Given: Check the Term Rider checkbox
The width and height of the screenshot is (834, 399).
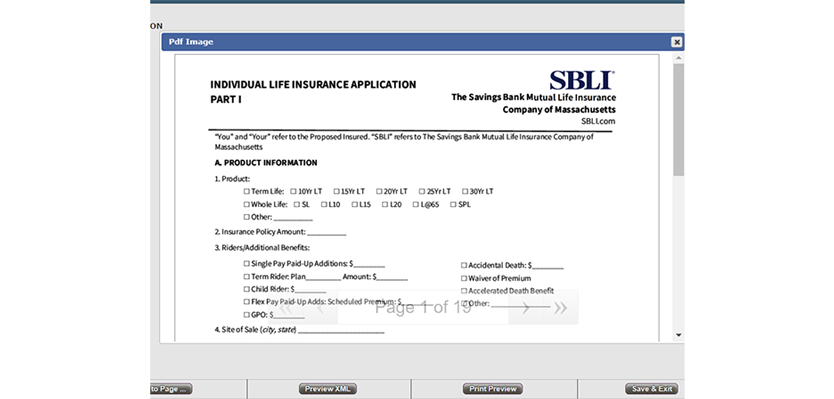Looking at the screenshot, I should (x=246, y=277).
